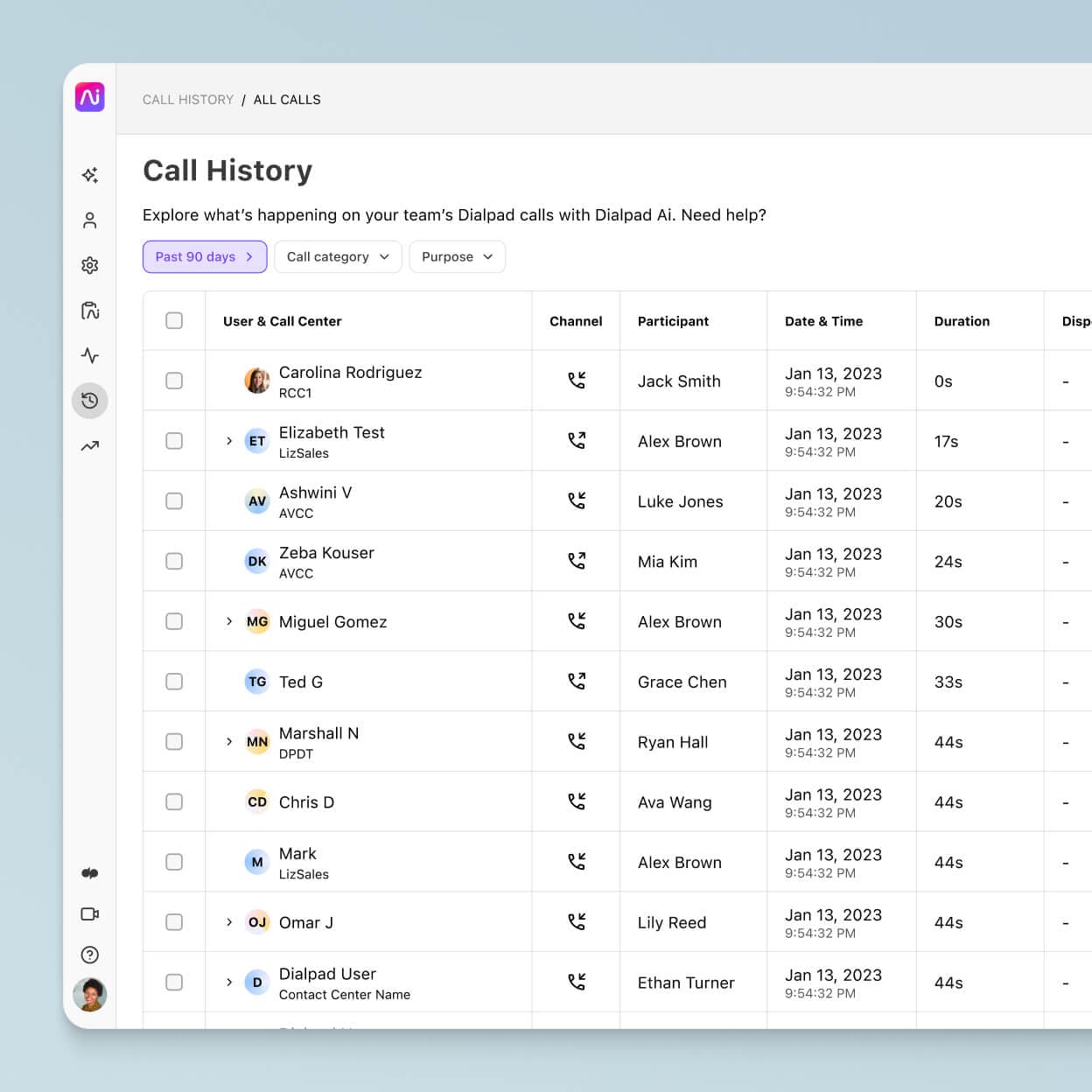1092x1092 pixels.
Task: Open the Contacts sidebar icon
Action: click(x=90, y=220)
